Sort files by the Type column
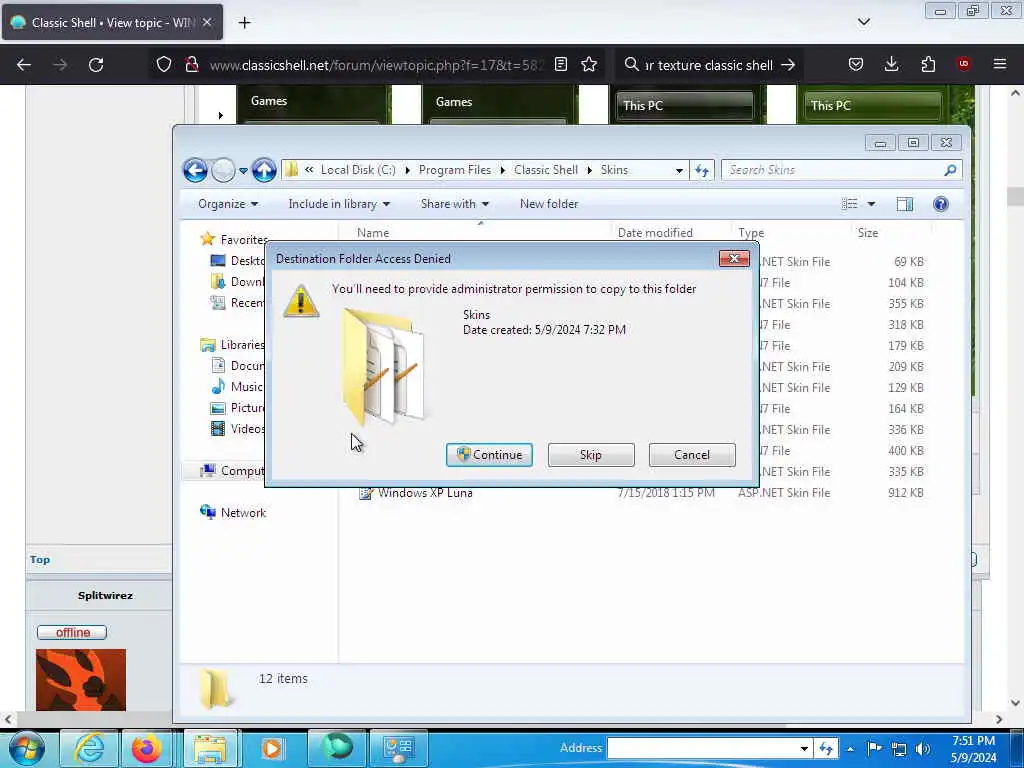Image resolution: width=1024 pixels, height=768 pixels. (751, 233)
